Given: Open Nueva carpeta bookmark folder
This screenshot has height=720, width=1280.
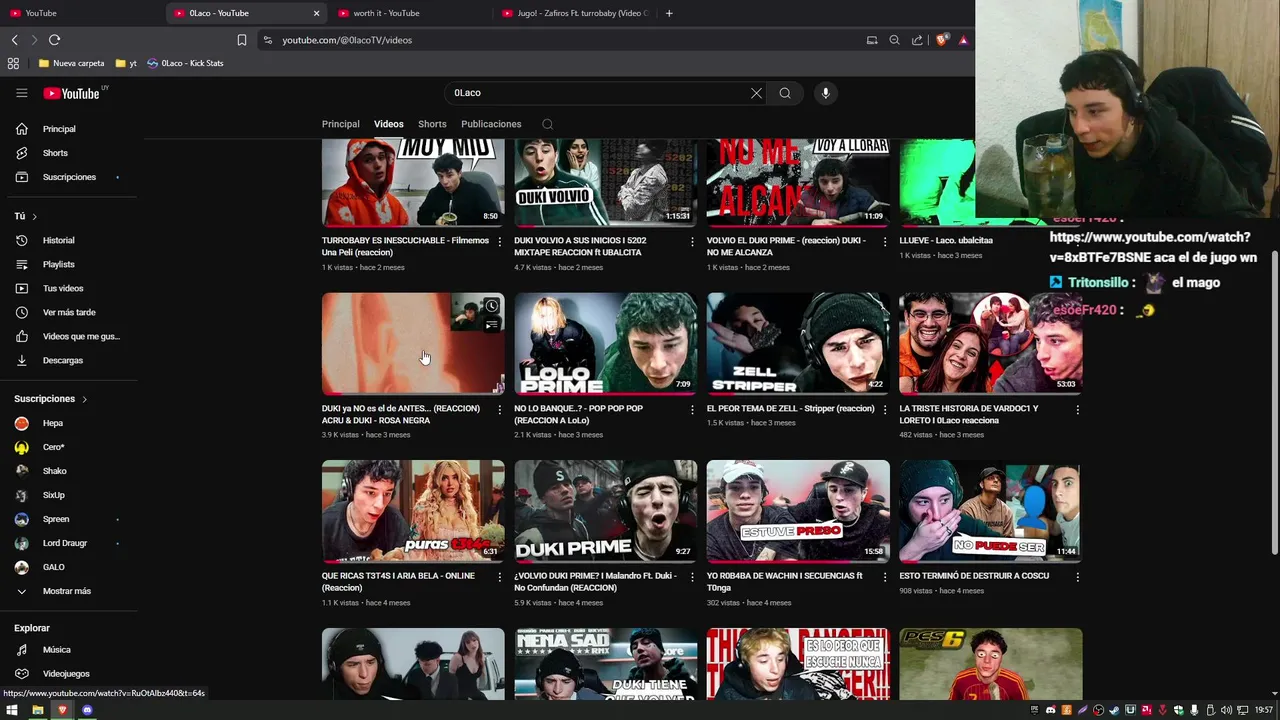Looking at the screenshot, I should pyautogui.click(x=71, y=63).
